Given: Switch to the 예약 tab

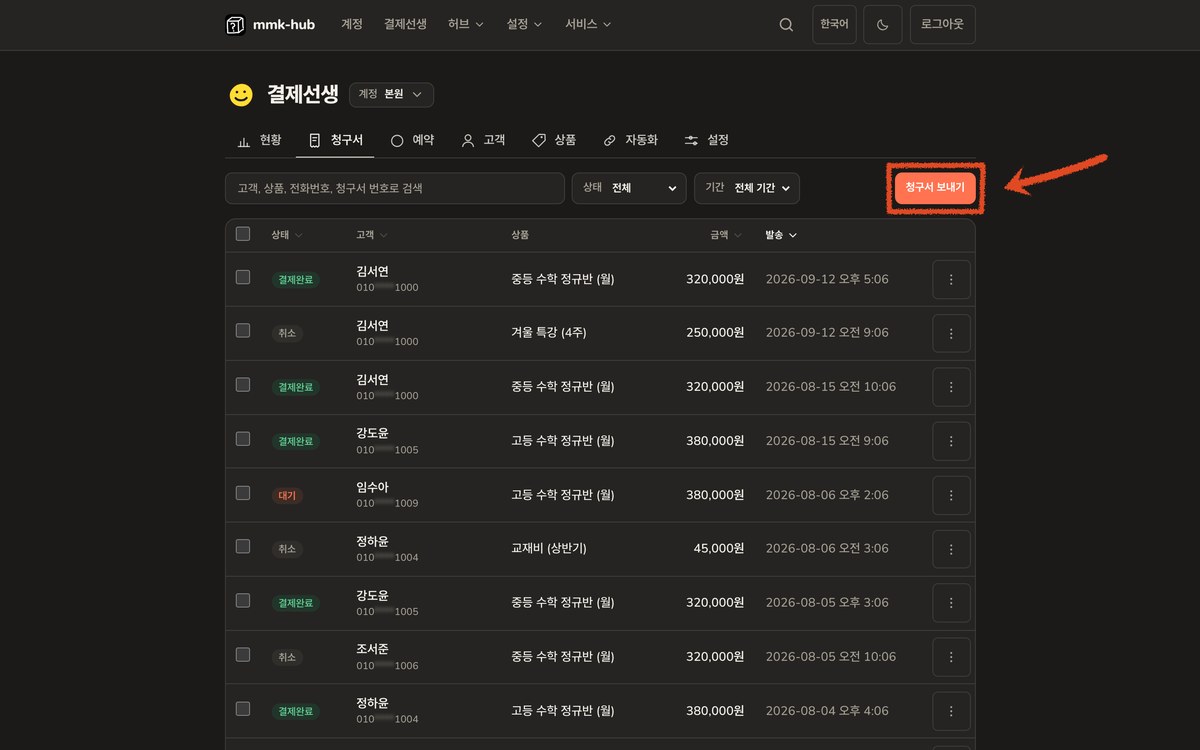Looking at the screenshot, I should (412, 140).
